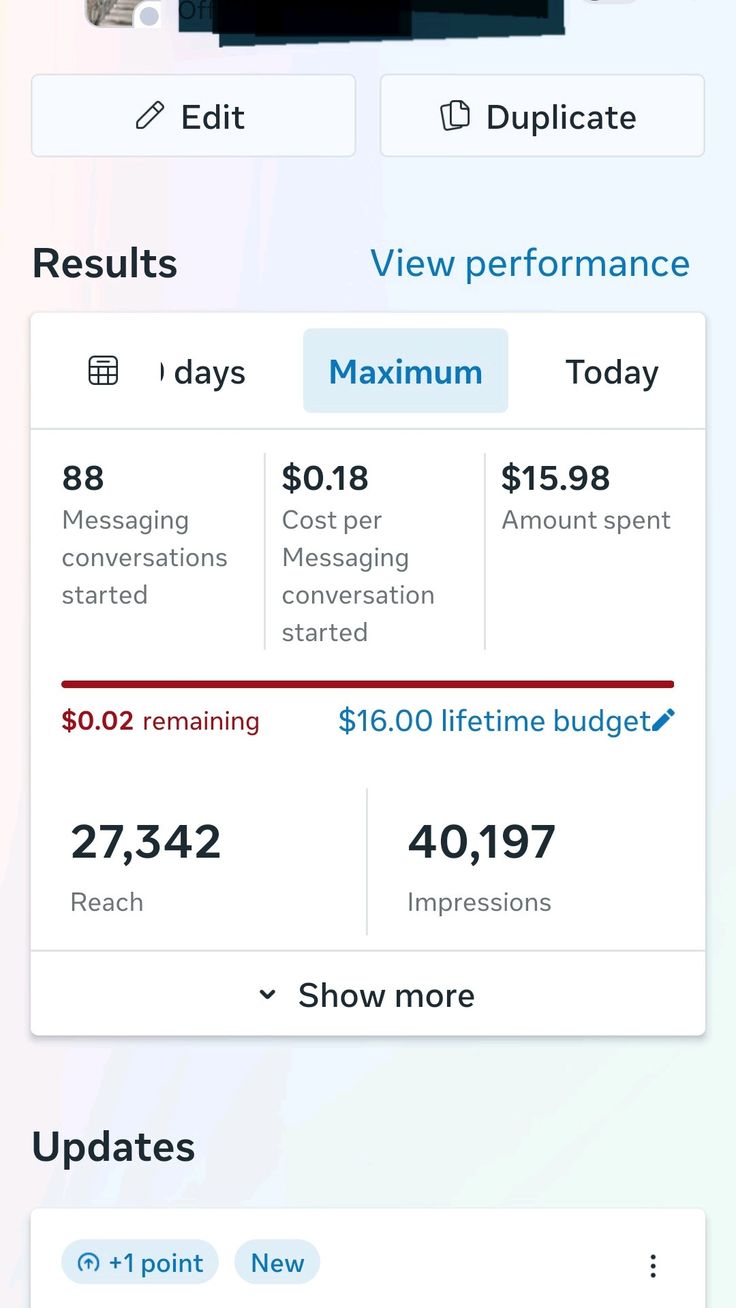This screenshot has height=1308, width=736.
Task: Edit lifetime budget using pencil icon
Action: pyautogui.click(x=664, y=720)
